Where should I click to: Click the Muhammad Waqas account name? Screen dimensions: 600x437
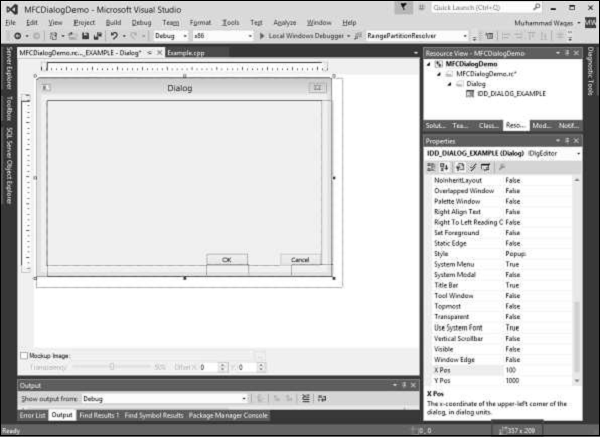[x=543, y=23]
